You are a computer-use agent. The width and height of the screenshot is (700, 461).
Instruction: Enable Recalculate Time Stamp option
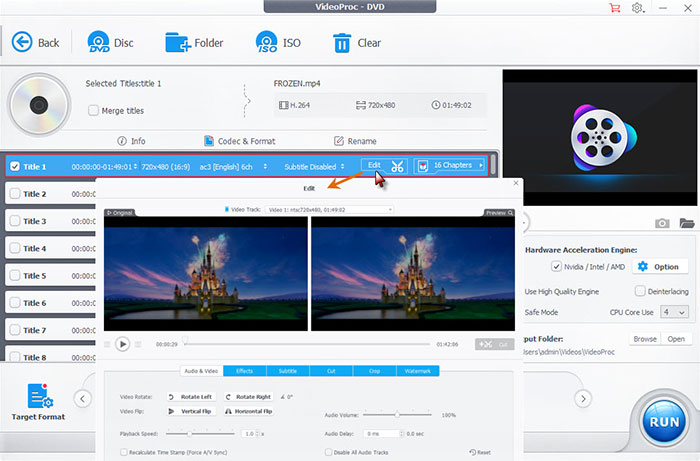point(124,452)
